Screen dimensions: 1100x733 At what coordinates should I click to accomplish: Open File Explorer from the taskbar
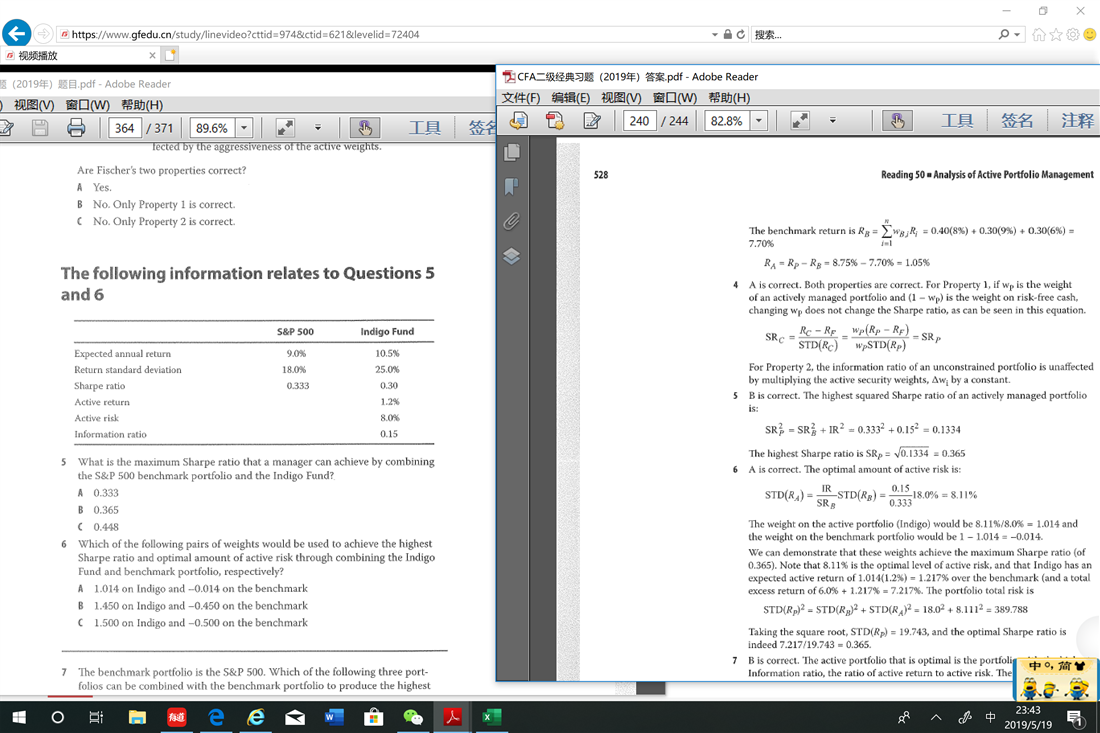tap(137, 717)
